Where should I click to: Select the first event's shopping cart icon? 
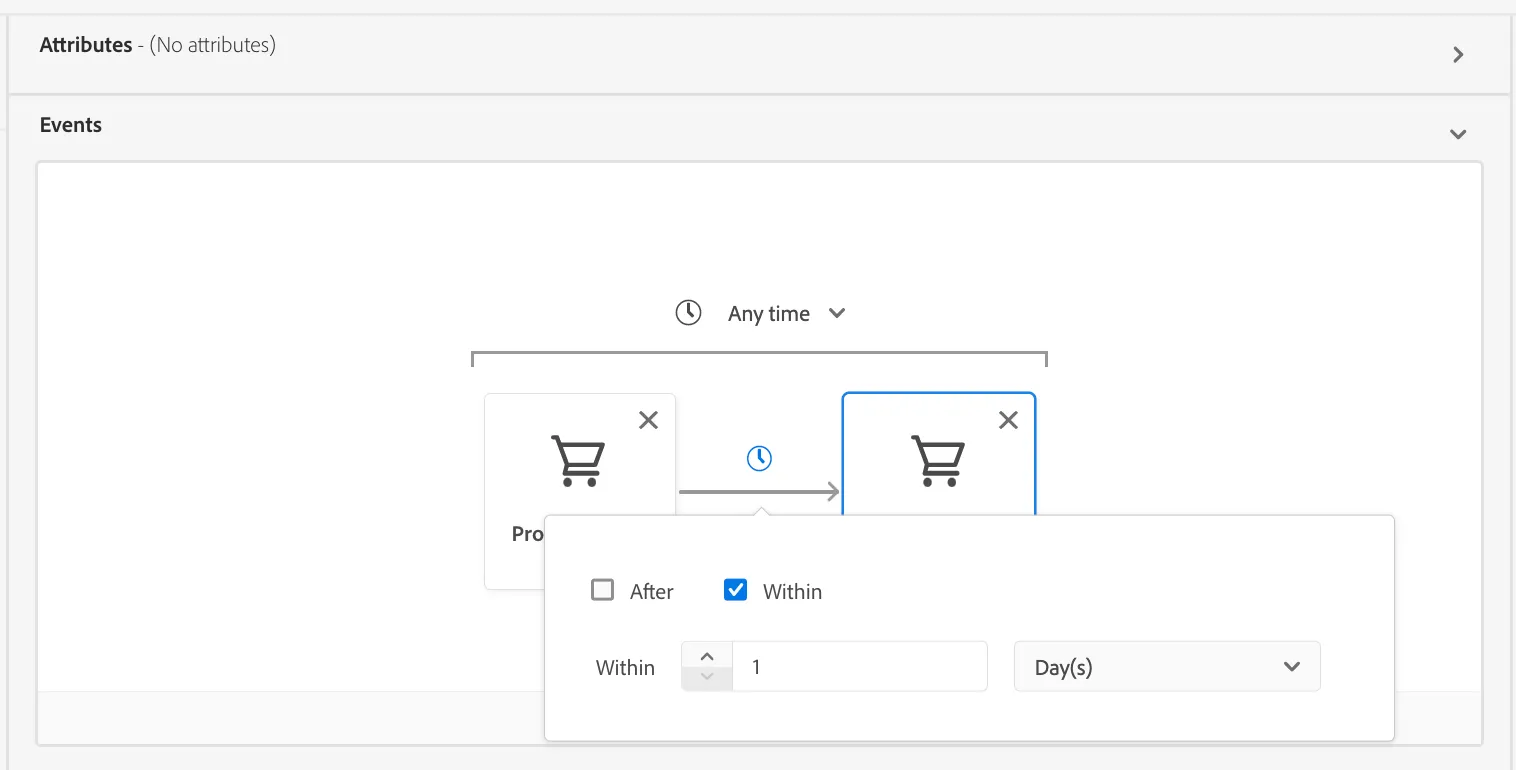coord(578,461)
